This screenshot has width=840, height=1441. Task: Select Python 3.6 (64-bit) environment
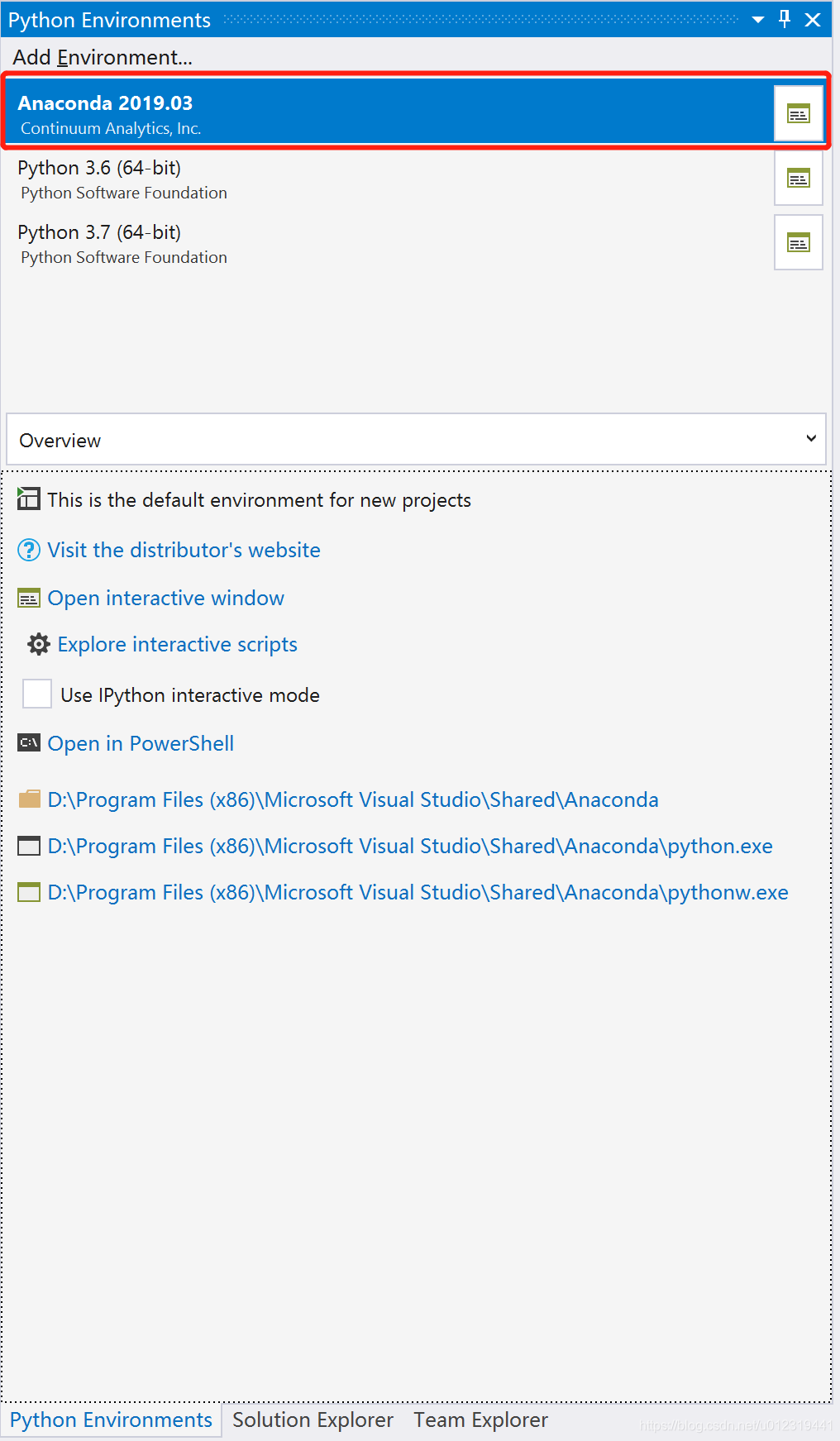(x=387, y=179)
